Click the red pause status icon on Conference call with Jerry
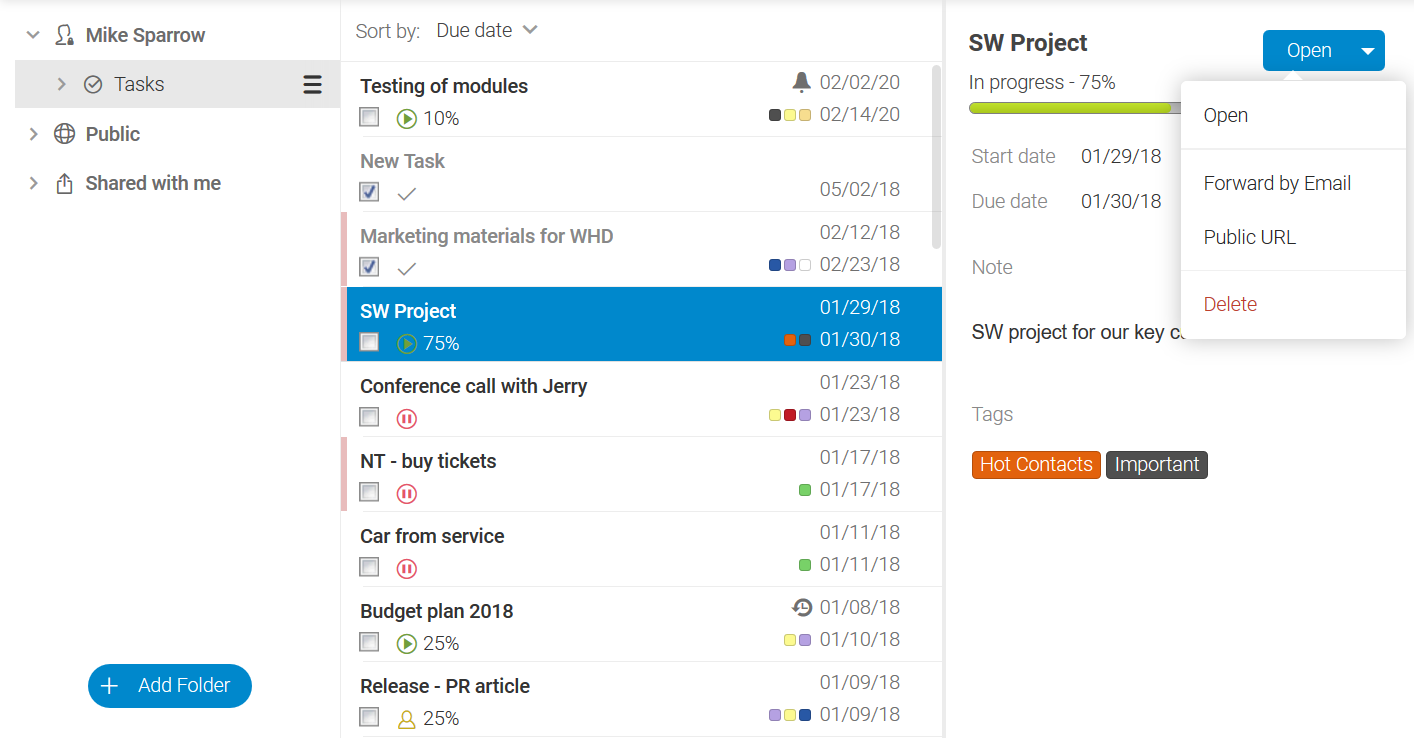This screenshot has height=738, width=1414. pyautogui.click(x=406, y=418)
